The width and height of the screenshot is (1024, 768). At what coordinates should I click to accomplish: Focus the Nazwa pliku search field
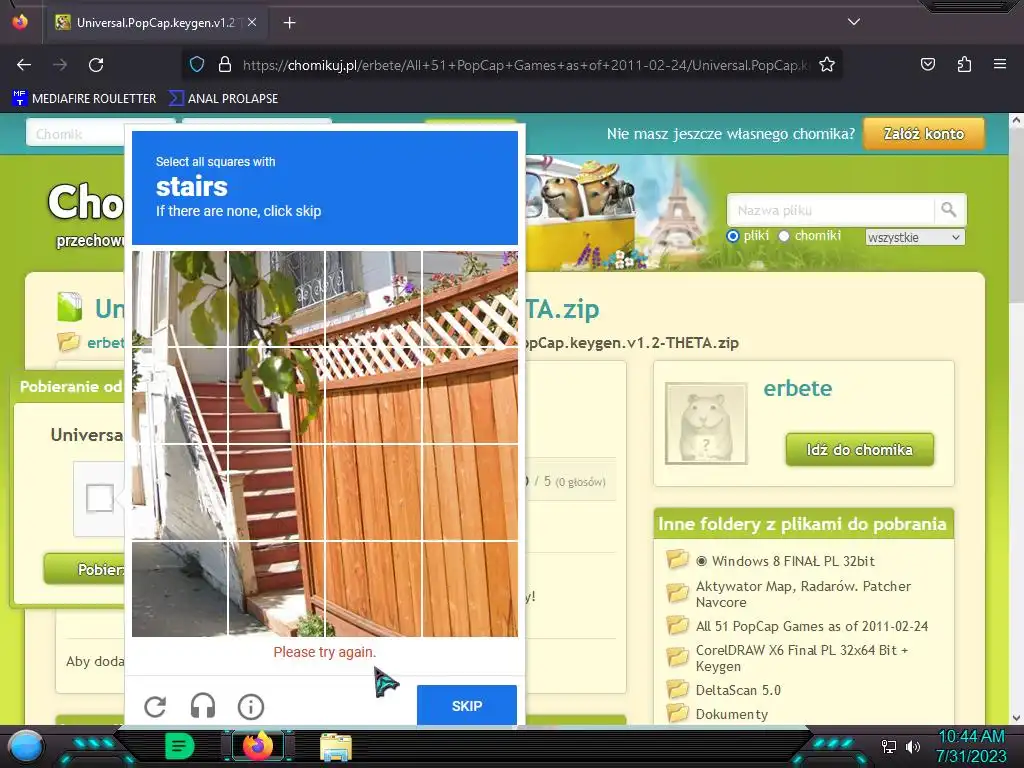(x=830, y=210)
